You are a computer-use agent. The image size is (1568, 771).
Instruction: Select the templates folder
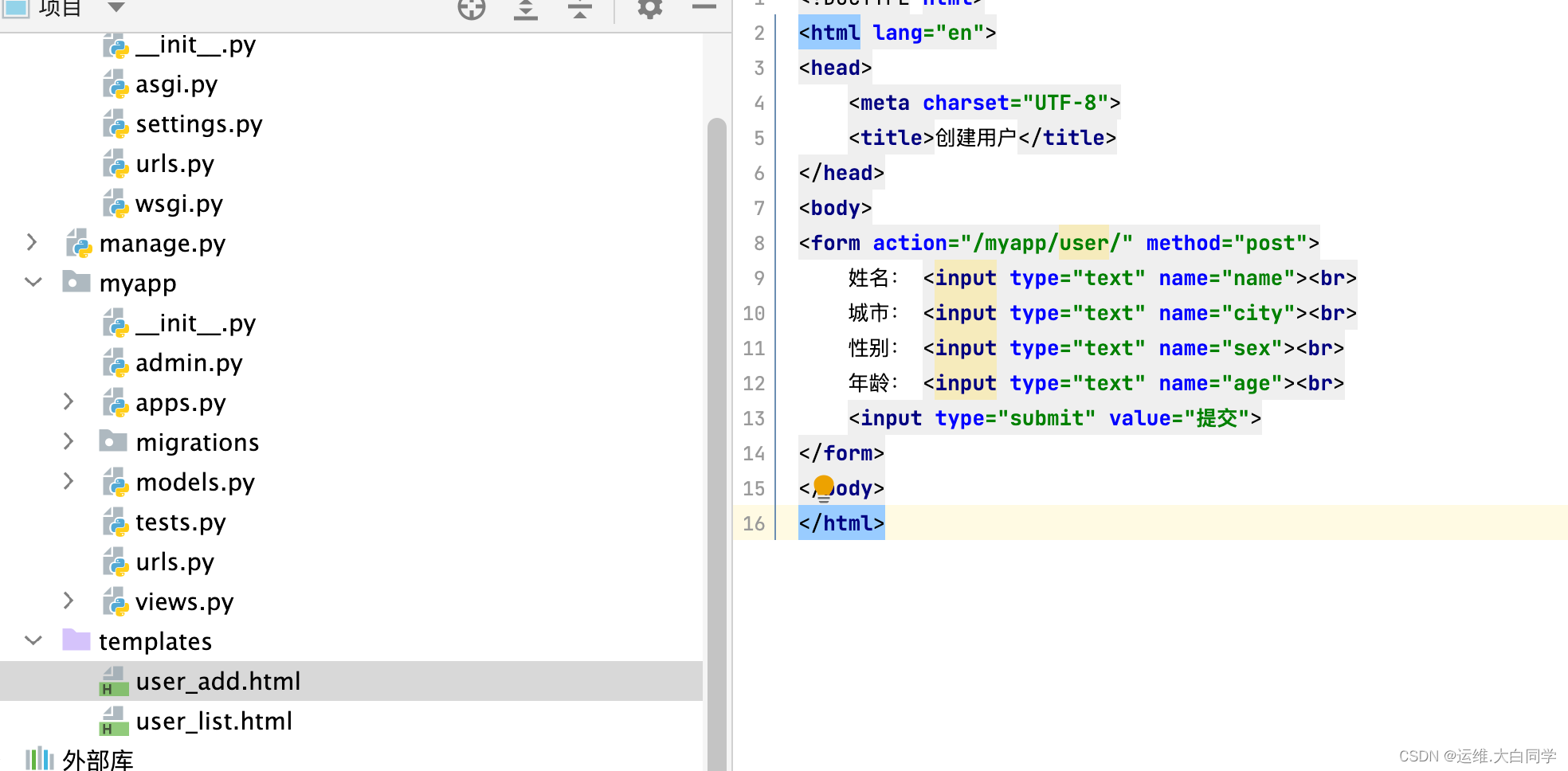tap(155, 642)
